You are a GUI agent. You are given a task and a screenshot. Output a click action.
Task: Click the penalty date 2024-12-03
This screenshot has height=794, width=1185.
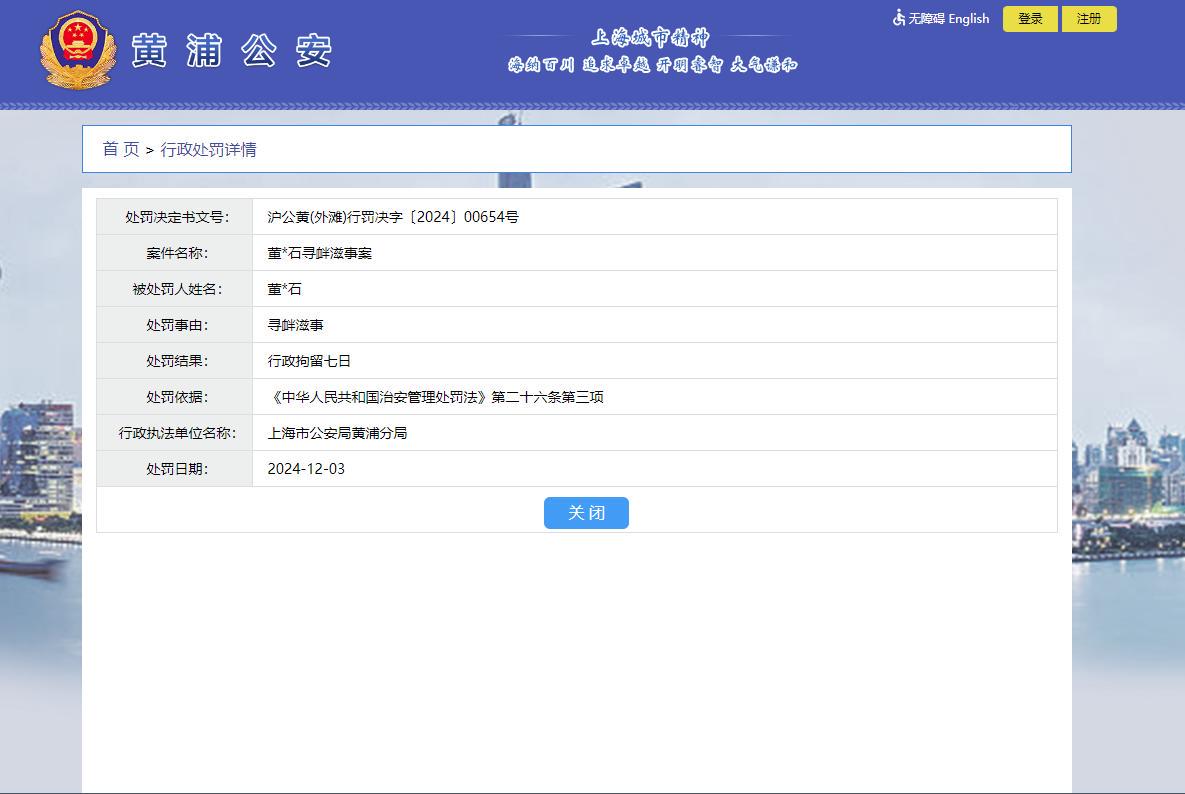pos(306,469)
